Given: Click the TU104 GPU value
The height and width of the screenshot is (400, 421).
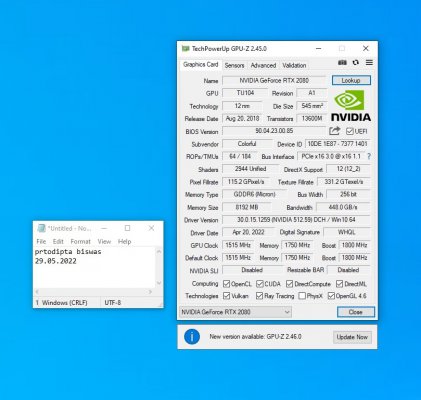Looking at the screenshot, I should coord(245,93).
